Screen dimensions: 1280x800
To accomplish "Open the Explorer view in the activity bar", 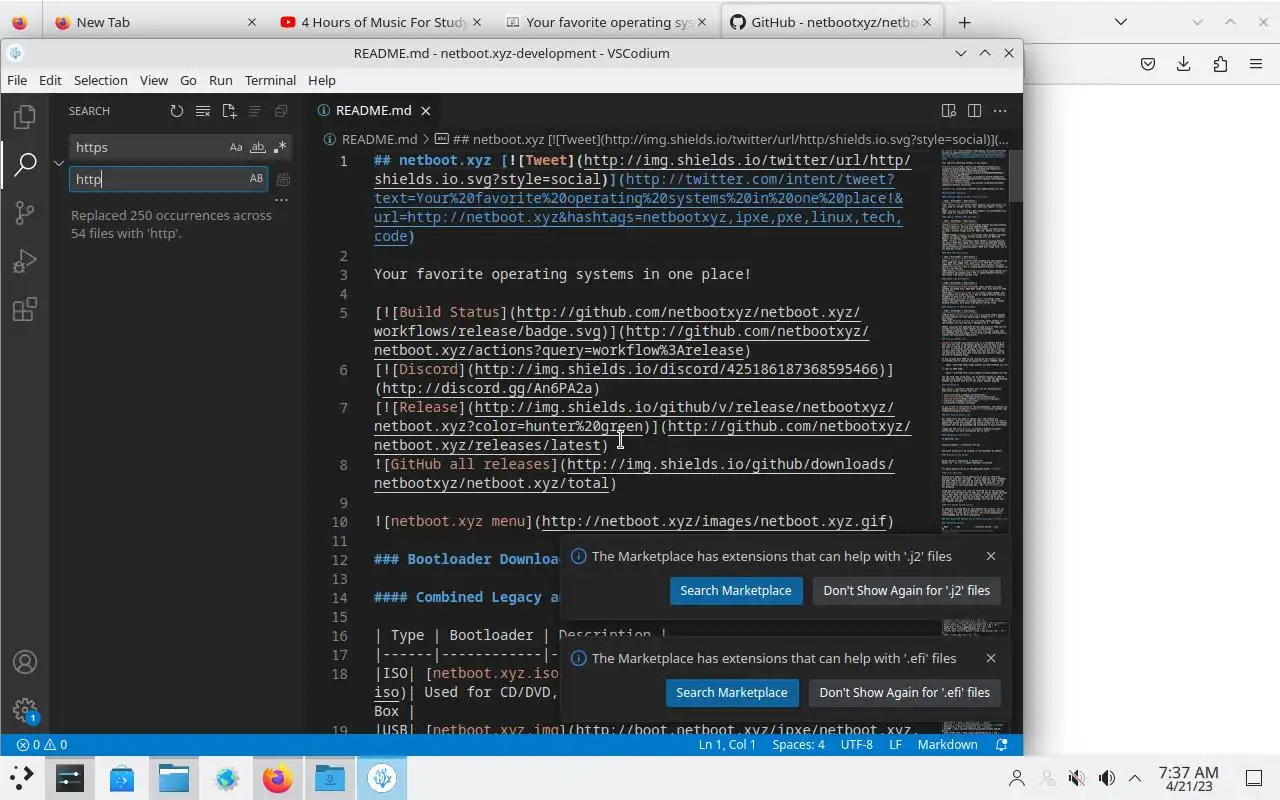I will (25, 116).
